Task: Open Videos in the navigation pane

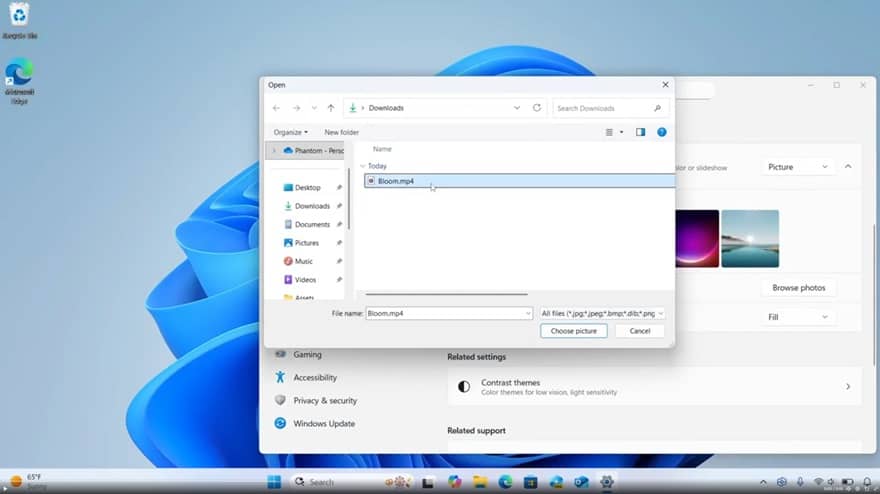Action: coord(305,280)
